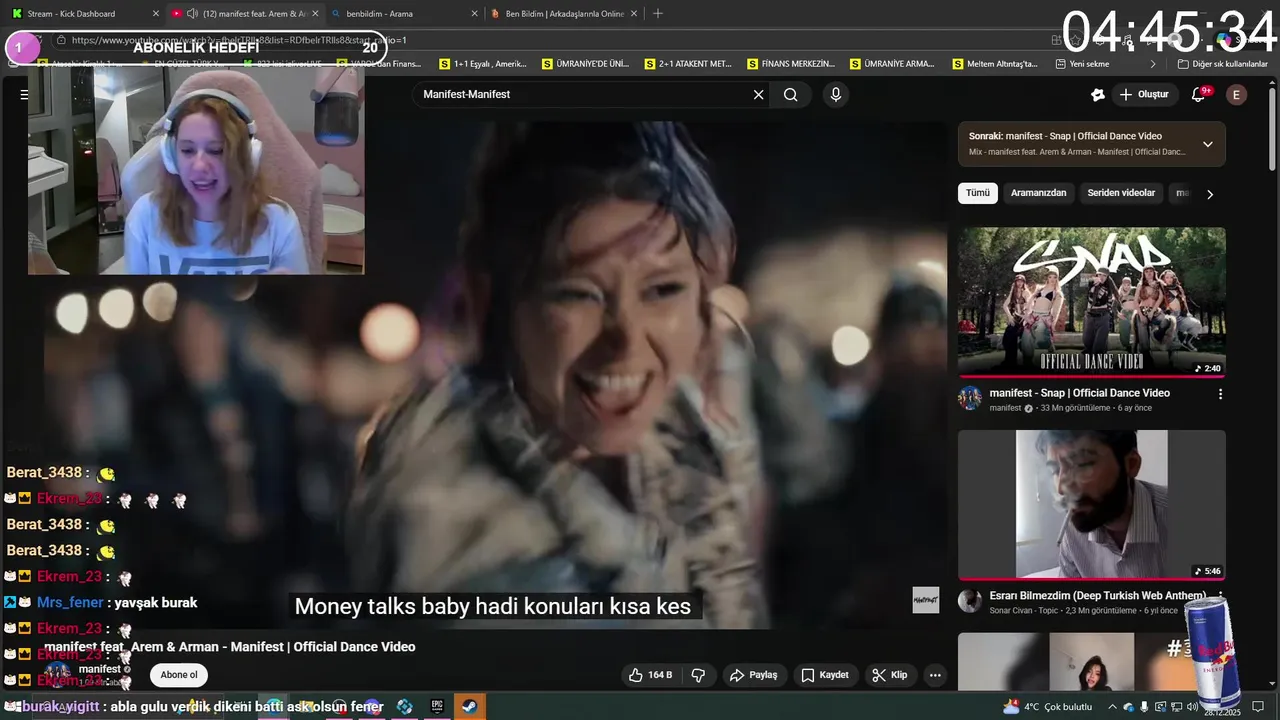Show more filter chips with the right arrow

click(x=1209, y=194)
